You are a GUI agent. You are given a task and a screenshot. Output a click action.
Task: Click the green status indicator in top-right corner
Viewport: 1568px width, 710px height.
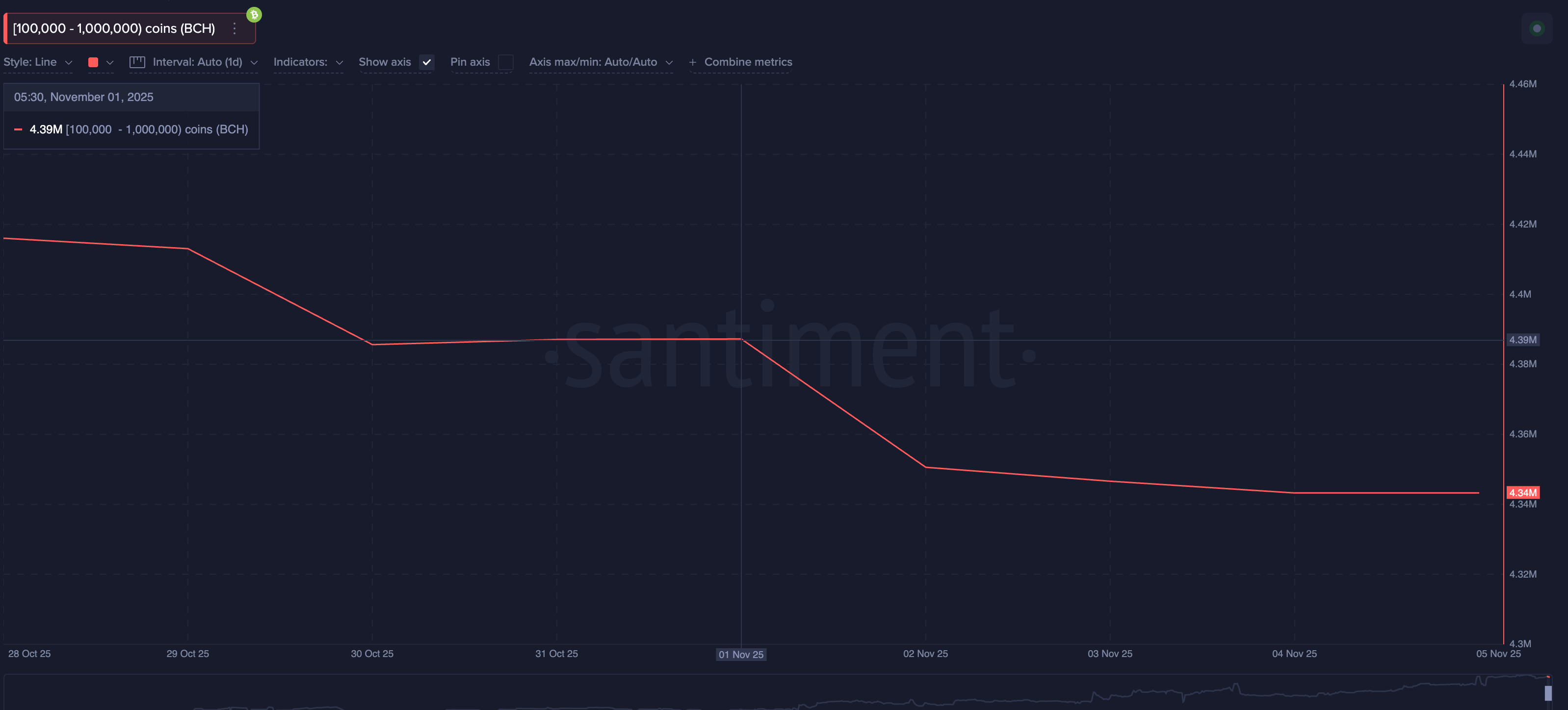pyautogui.click(x=1537, y=28)
